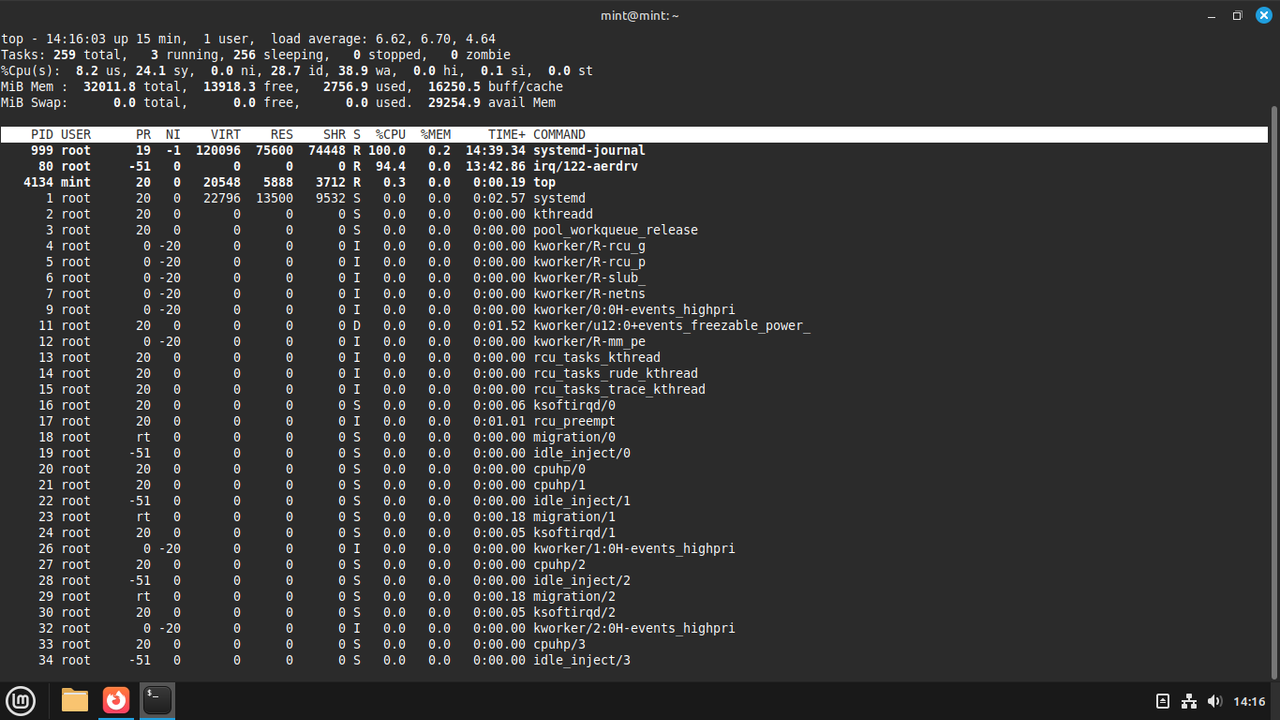Close the mint@mint terminal window

(x=1263, y=15)
